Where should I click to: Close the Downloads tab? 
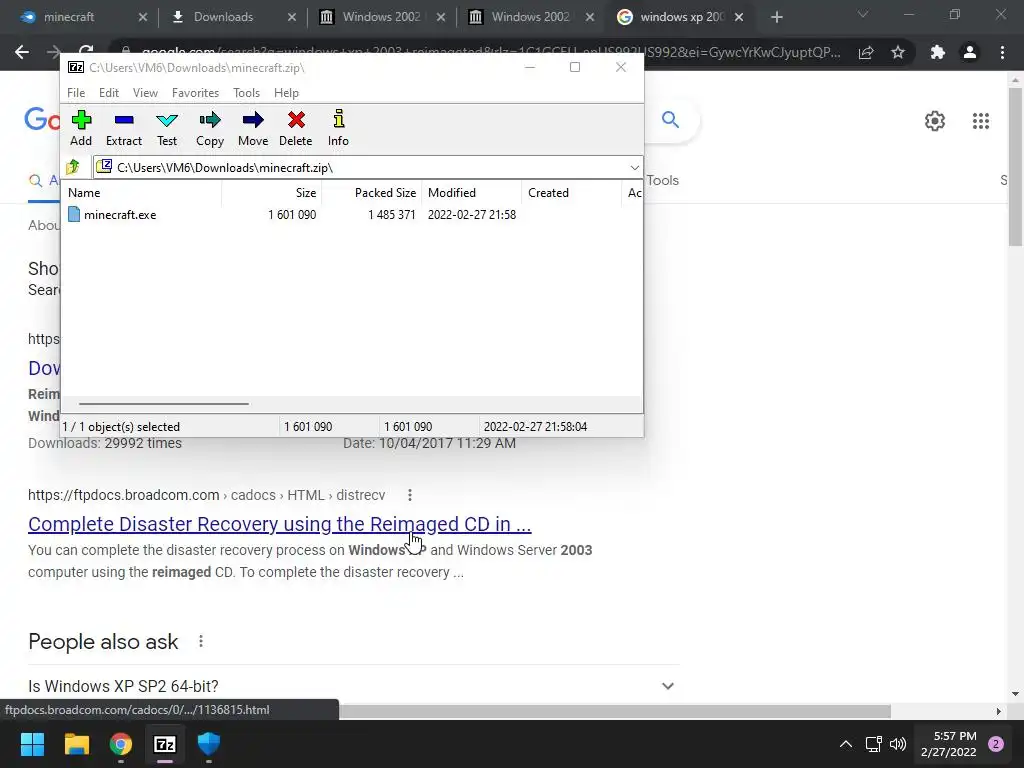[292, 17]
